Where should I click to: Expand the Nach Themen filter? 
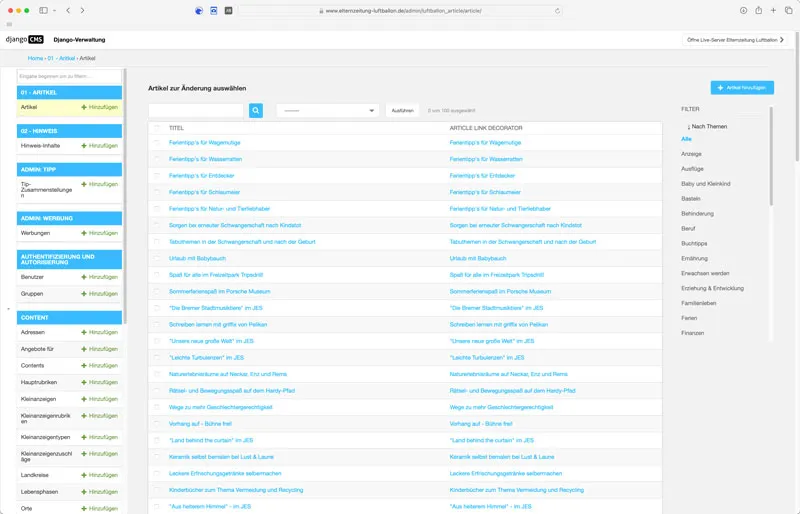click(x=707, y=126)
